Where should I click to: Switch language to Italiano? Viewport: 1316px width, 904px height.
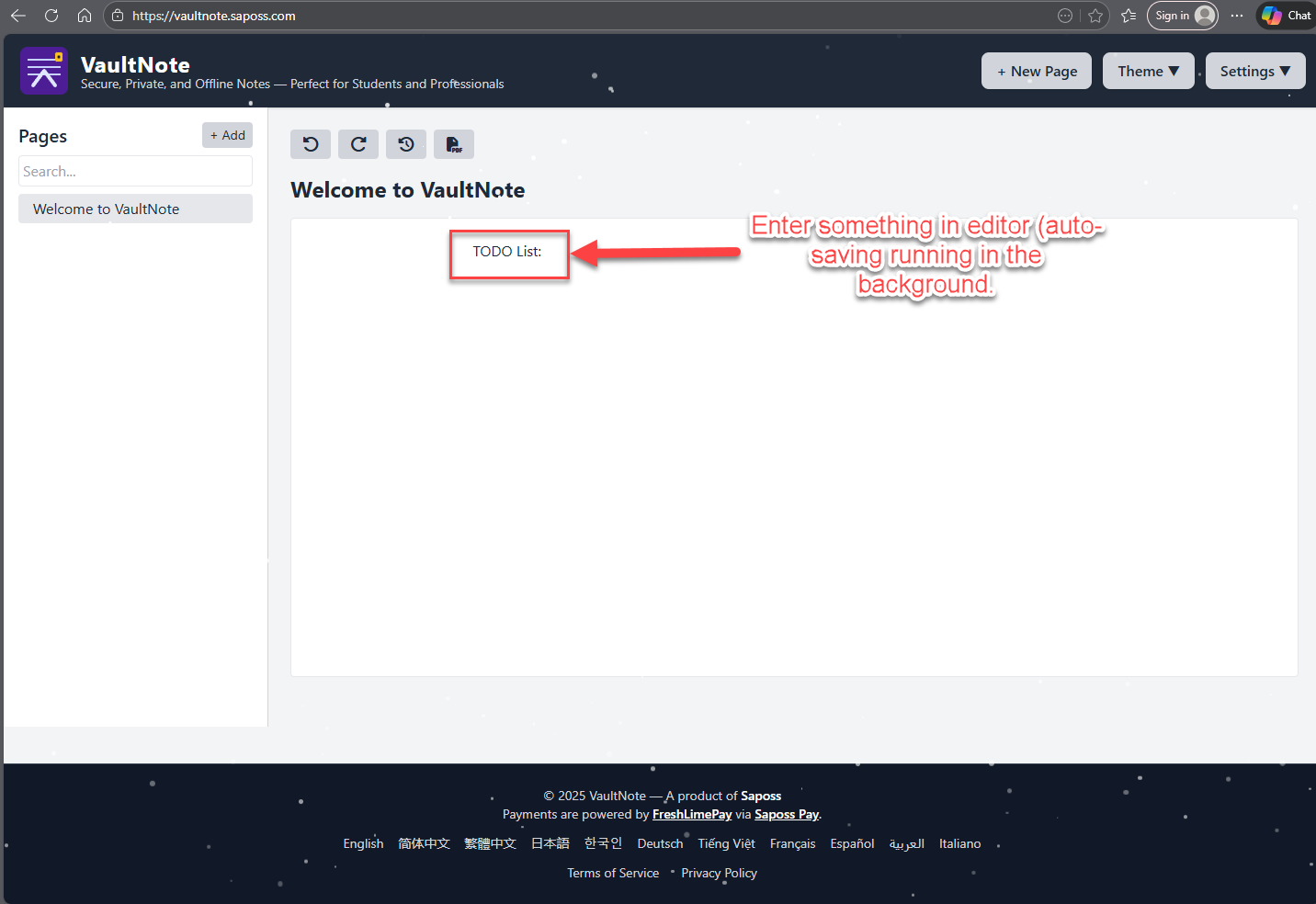pyautogui.click(x=959, y=843)
